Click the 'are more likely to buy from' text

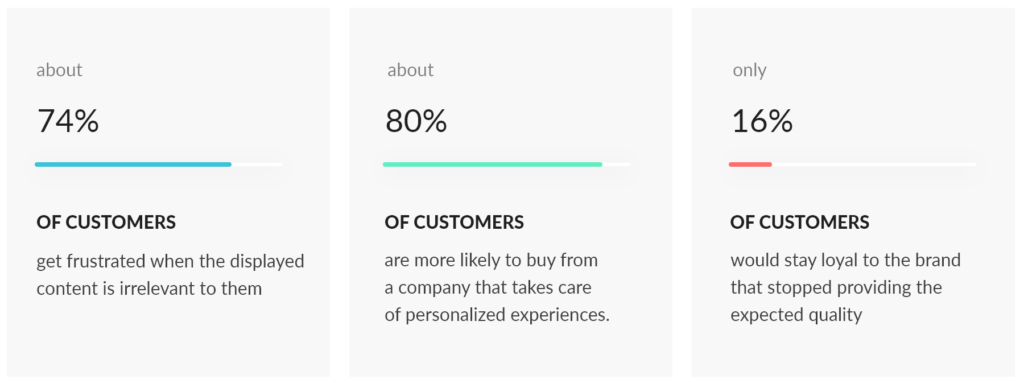pyautogui.click(x=491, y=260)
